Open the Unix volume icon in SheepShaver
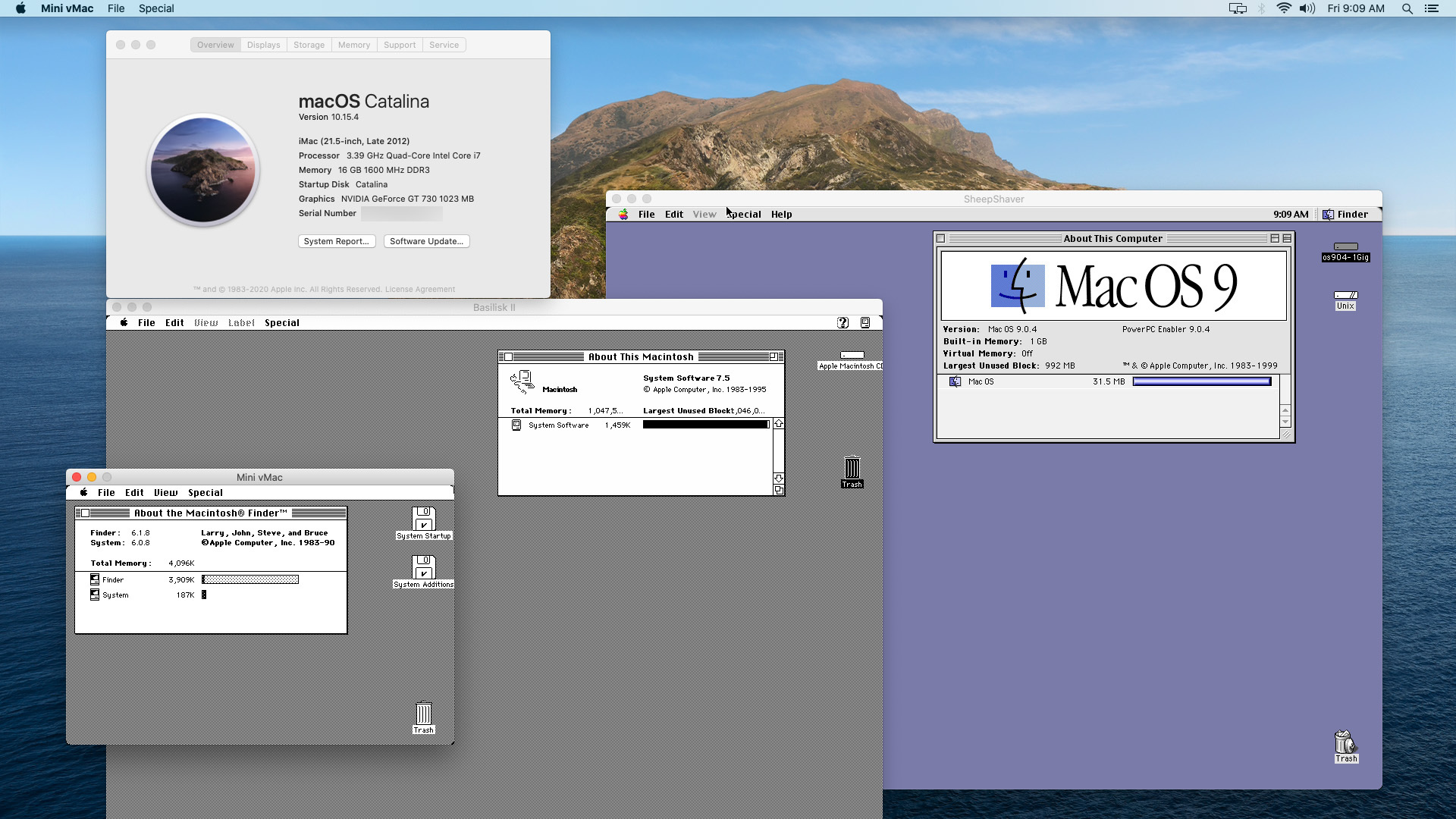Viewport: 1456px width, 819px height. pyautogui.click(x=1345, y=296)
